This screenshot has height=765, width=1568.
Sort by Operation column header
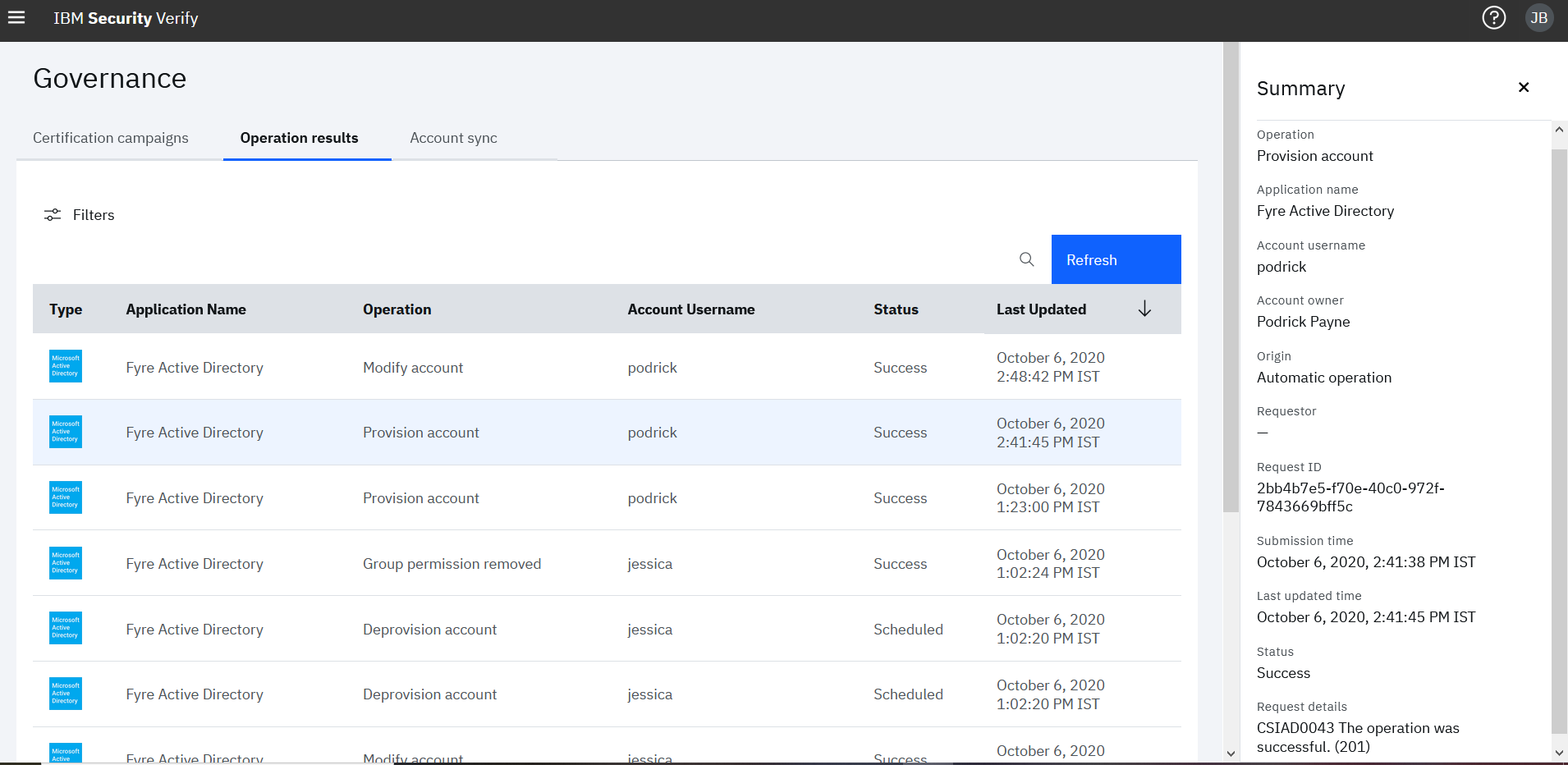coord(397,309)
